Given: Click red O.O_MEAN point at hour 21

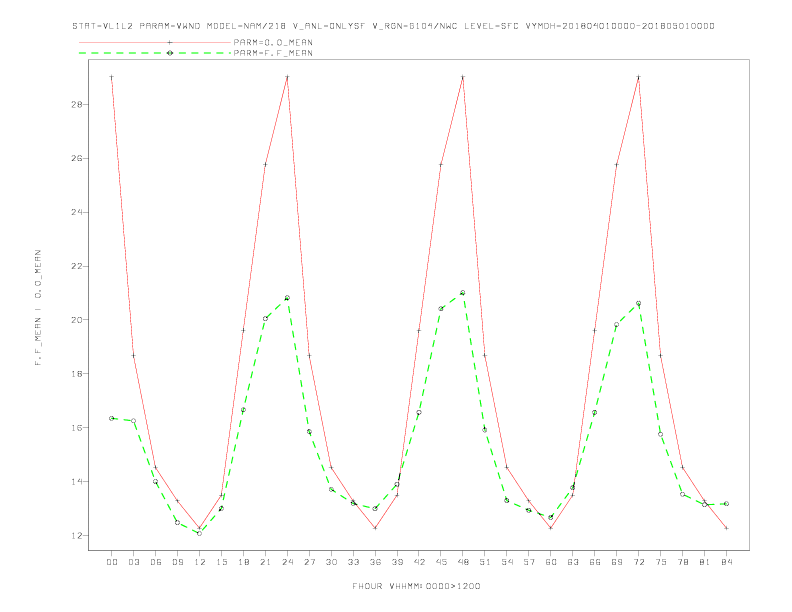Looking at the screenshot, I should pos(265,165).
